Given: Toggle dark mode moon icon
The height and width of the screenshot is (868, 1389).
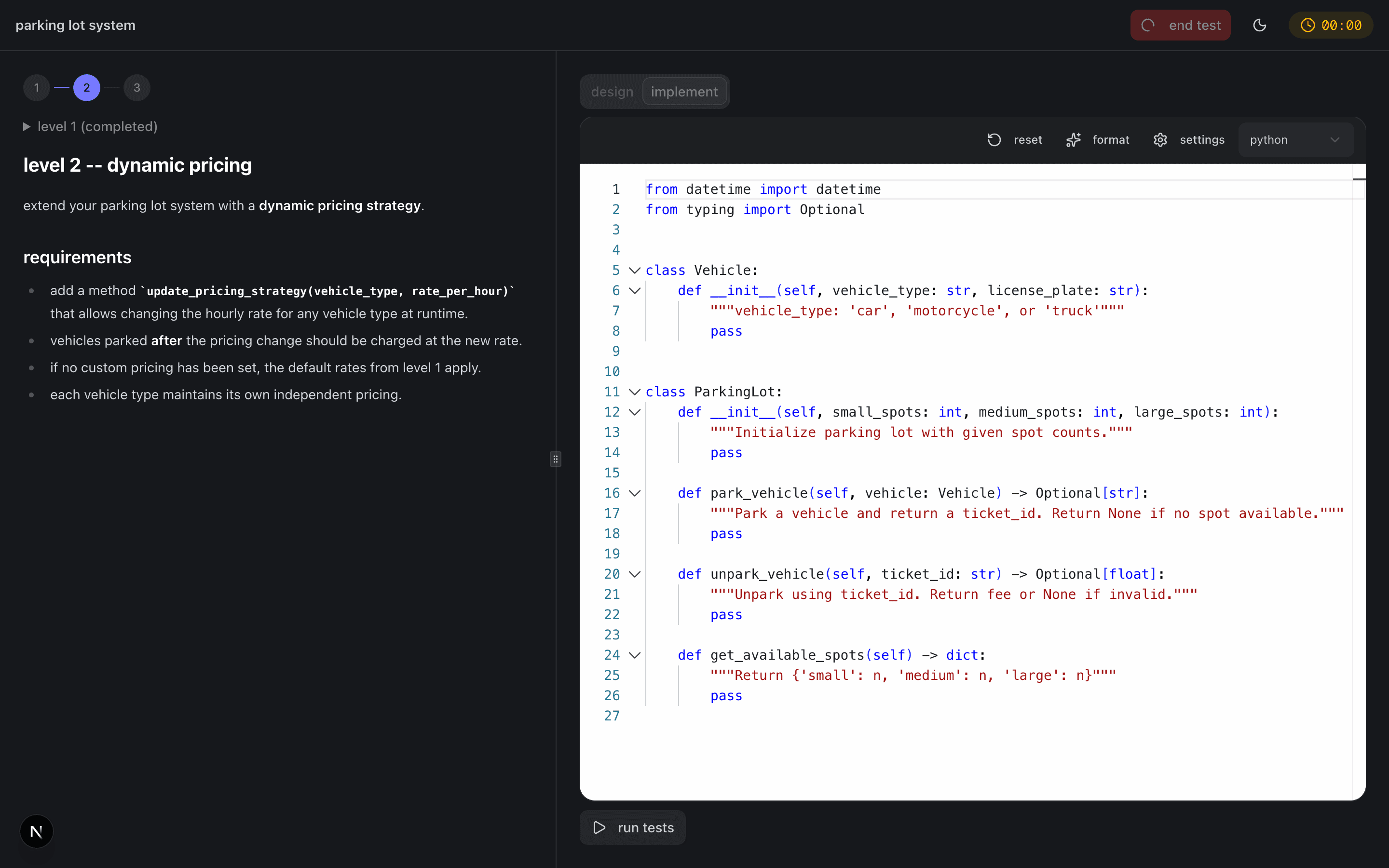Looking at the screenshot, I should point(1259,25).
